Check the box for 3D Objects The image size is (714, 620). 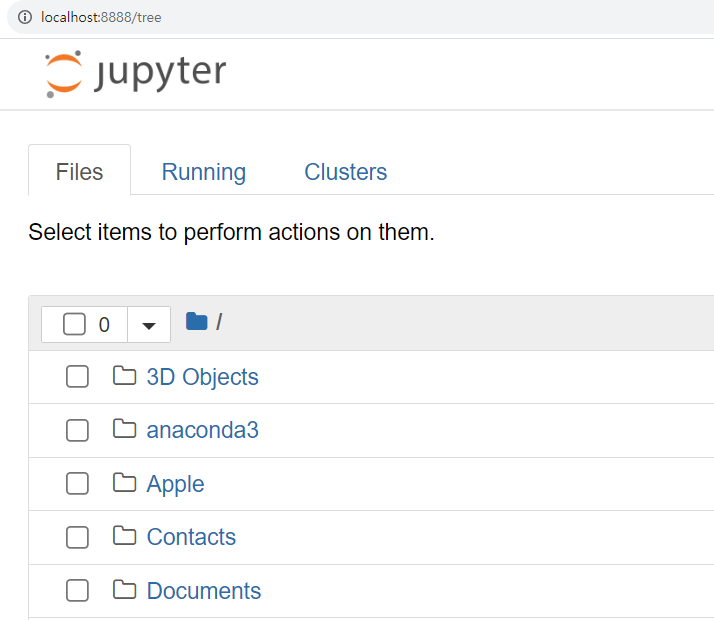[77, 376]
